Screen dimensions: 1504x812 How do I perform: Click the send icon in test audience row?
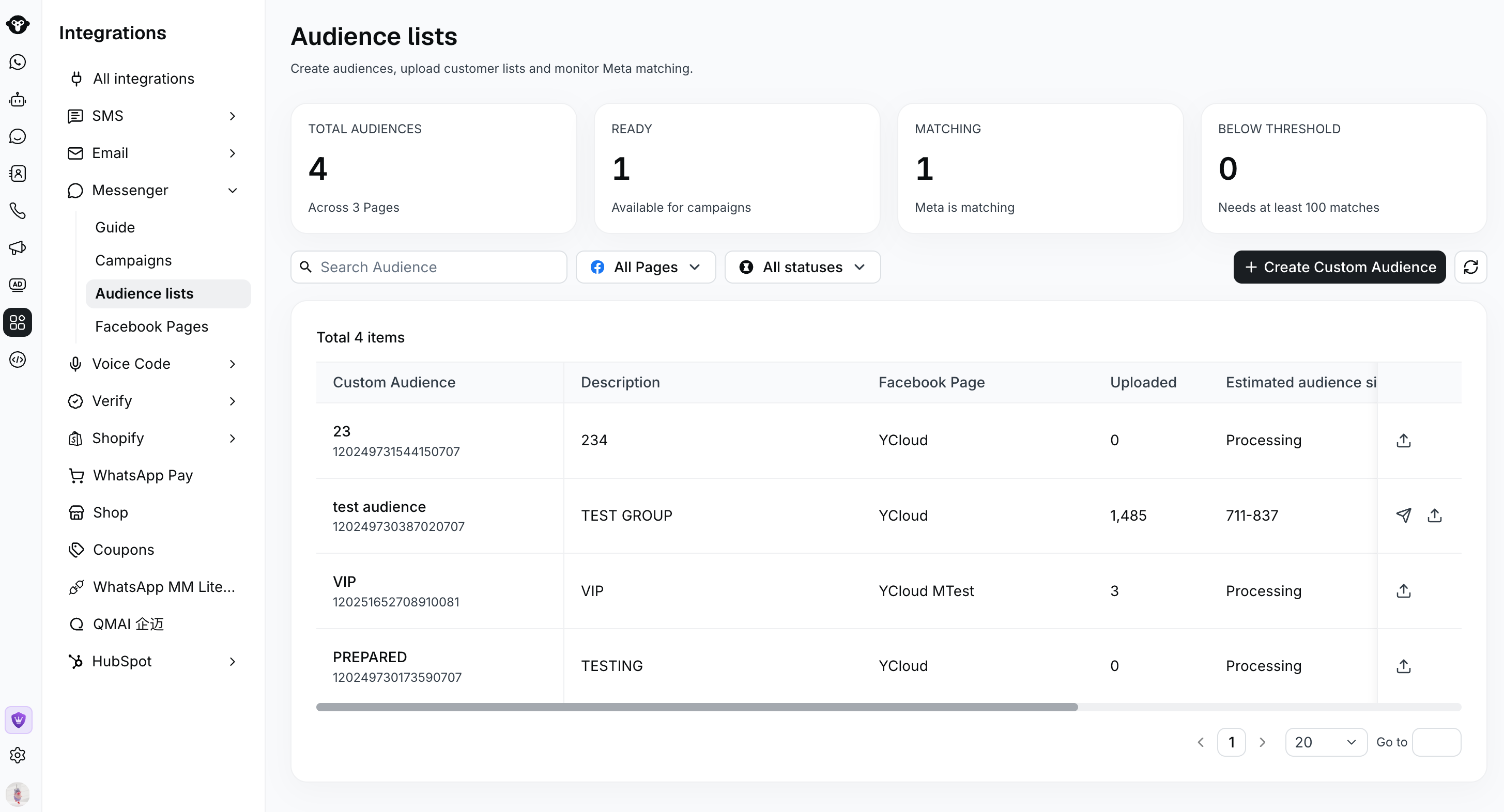[1404, 516]
